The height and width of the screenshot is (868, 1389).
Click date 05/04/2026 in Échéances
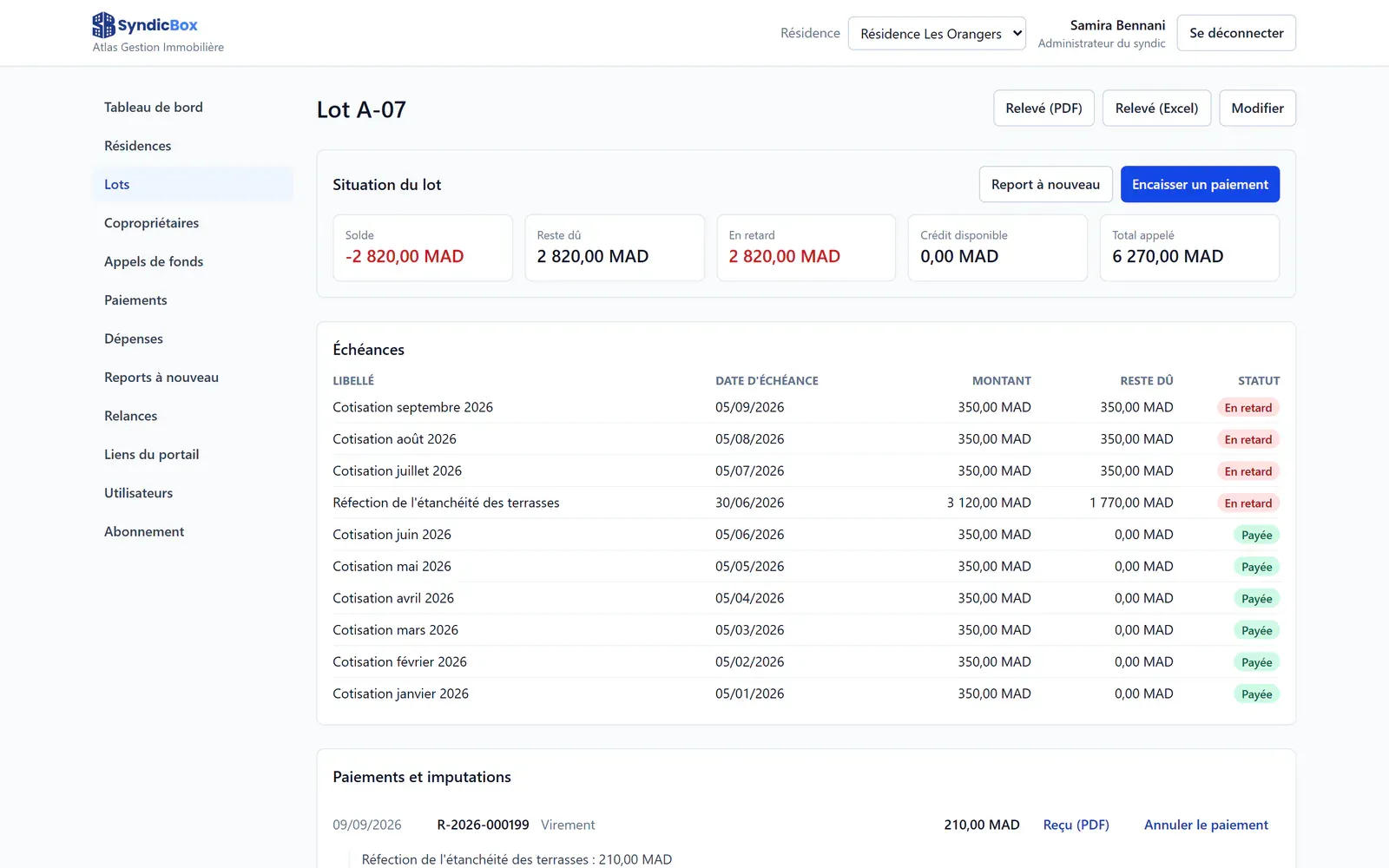[749, 598]
